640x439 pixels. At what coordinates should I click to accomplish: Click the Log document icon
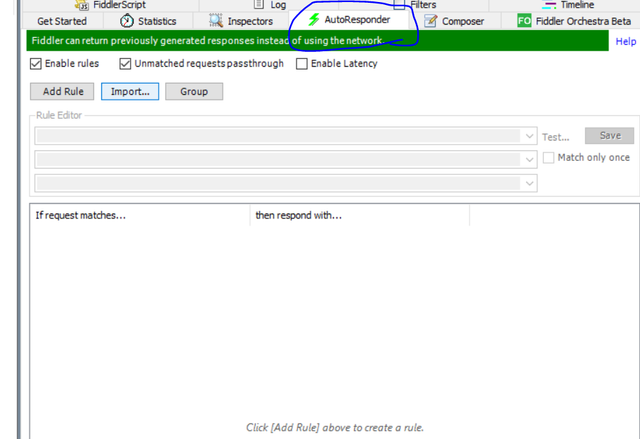259,4
